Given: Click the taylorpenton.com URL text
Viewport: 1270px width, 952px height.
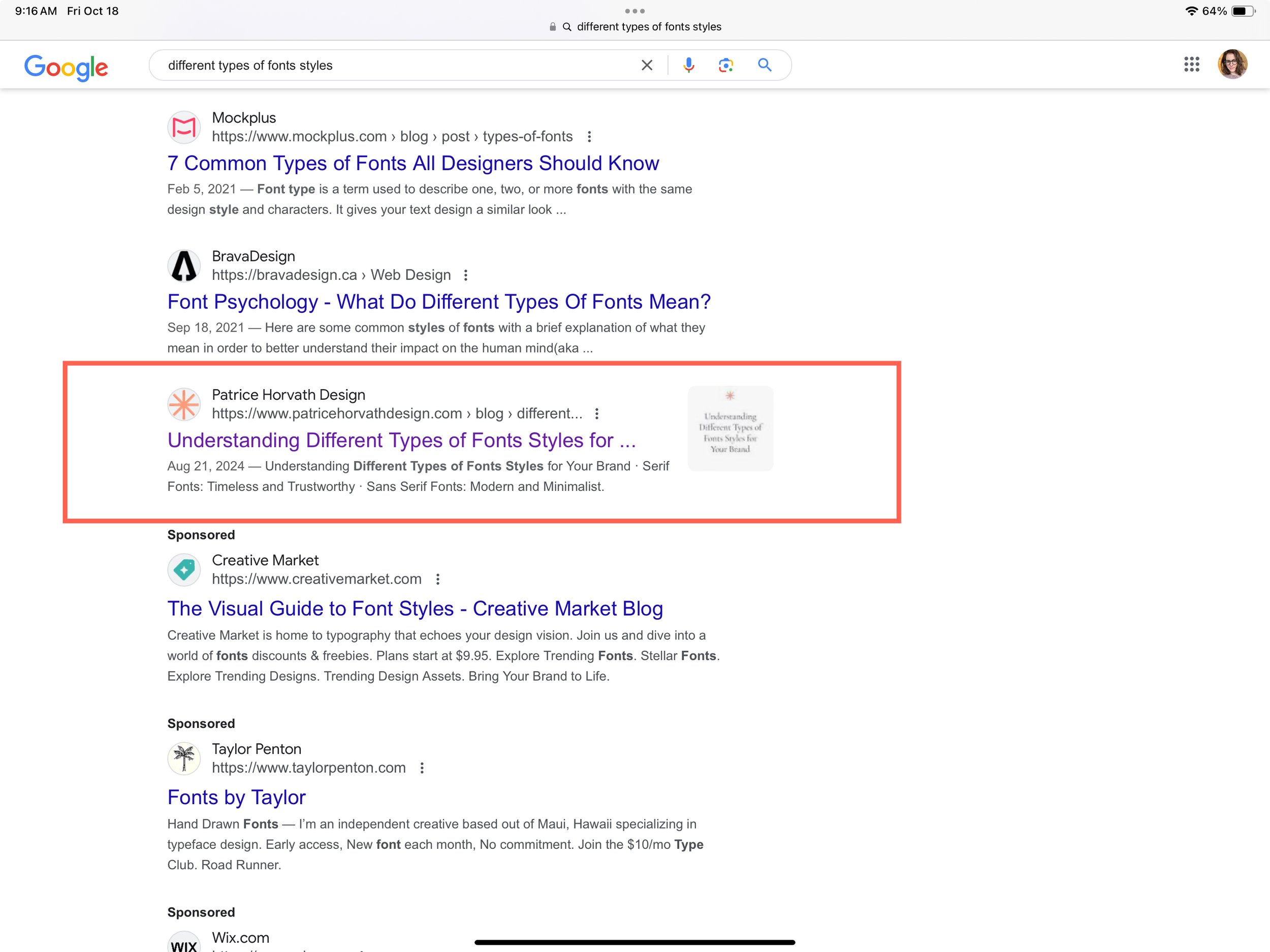Looking at the screenshot, I should [308, 768].
